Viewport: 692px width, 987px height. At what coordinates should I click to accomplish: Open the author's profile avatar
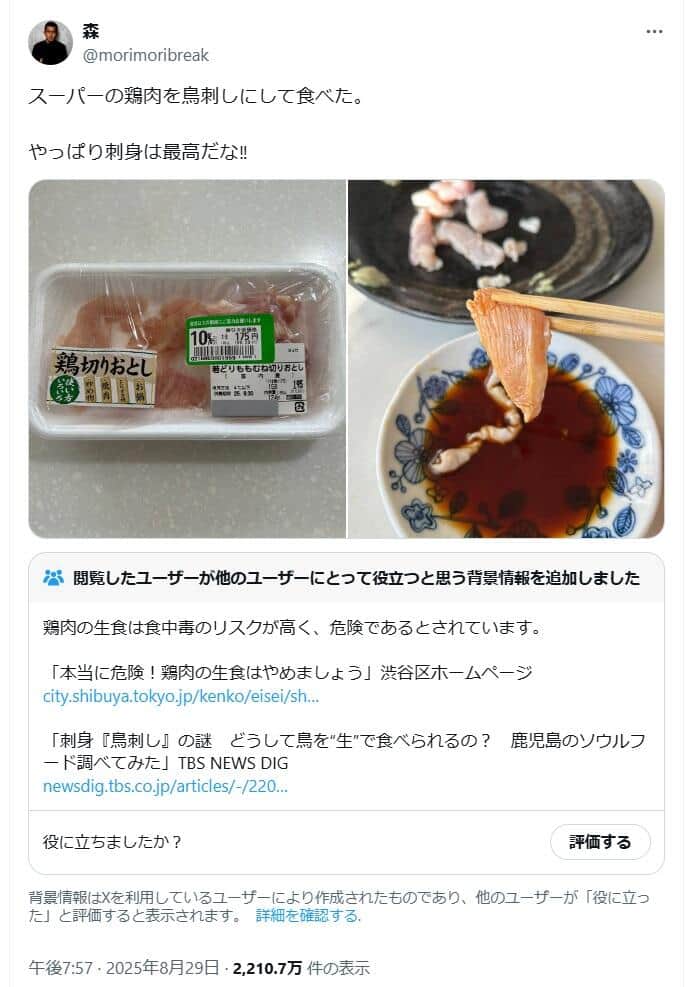[50, 43]
